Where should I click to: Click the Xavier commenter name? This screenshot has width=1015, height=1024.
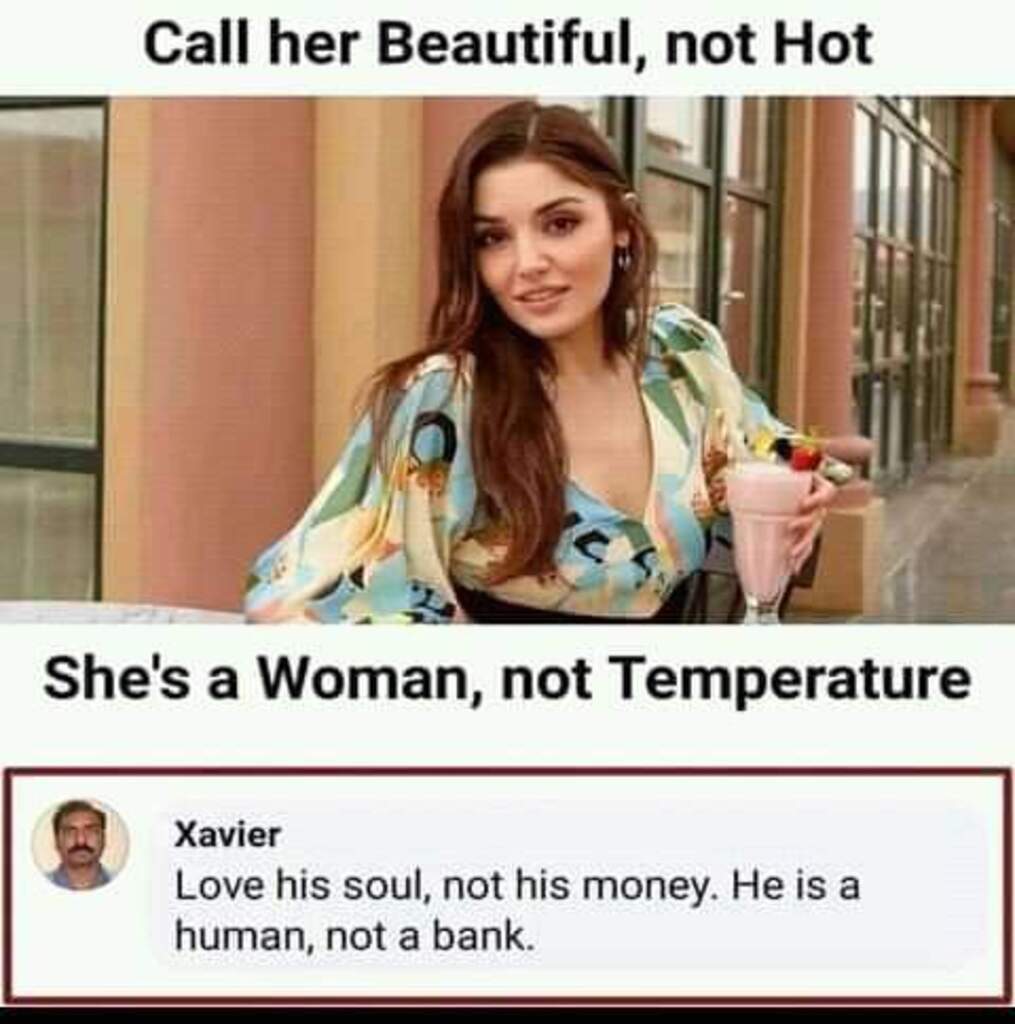click(227, 835)
